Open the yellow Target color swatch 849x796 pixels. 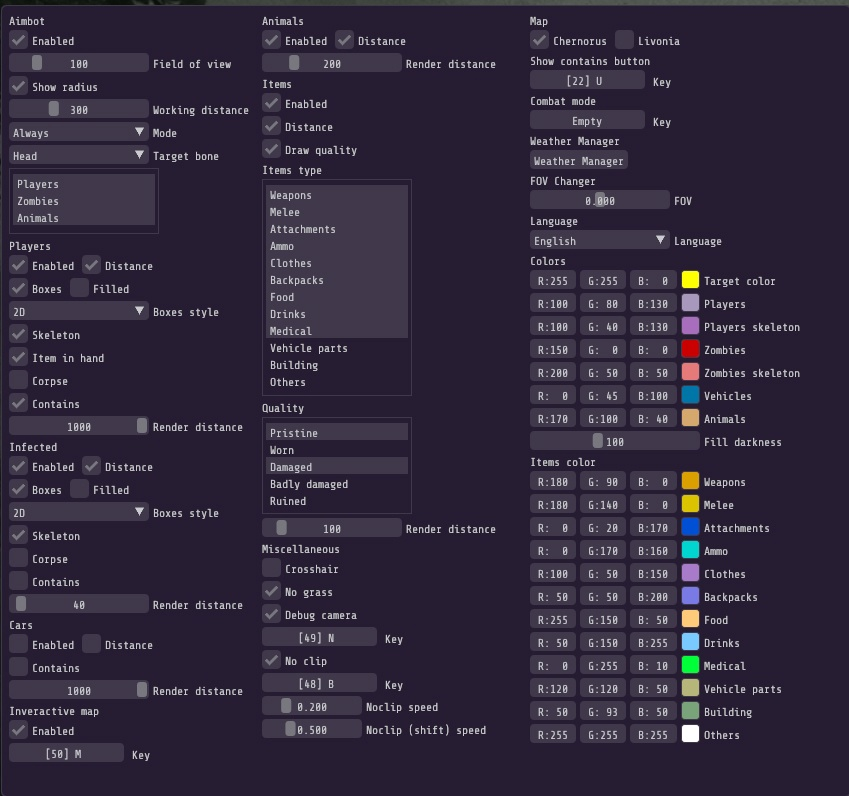pos(690,280)
